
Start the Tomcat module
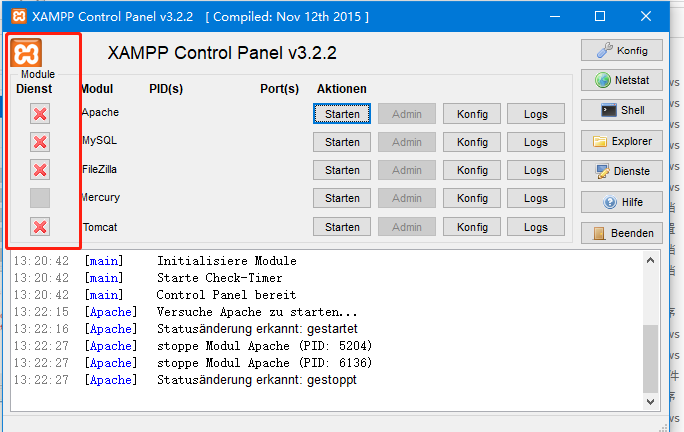pos(342,227)
